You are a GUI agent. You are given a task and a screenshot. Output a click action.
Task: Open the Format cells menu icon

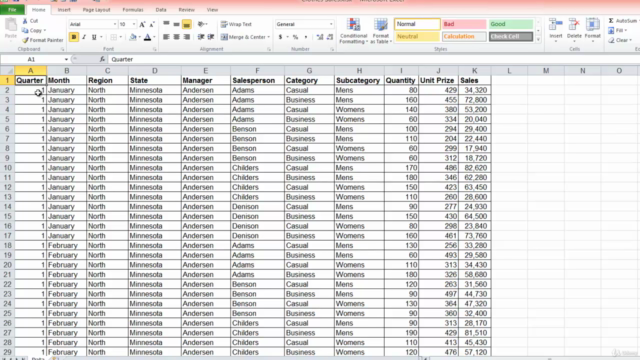point(592,25)
